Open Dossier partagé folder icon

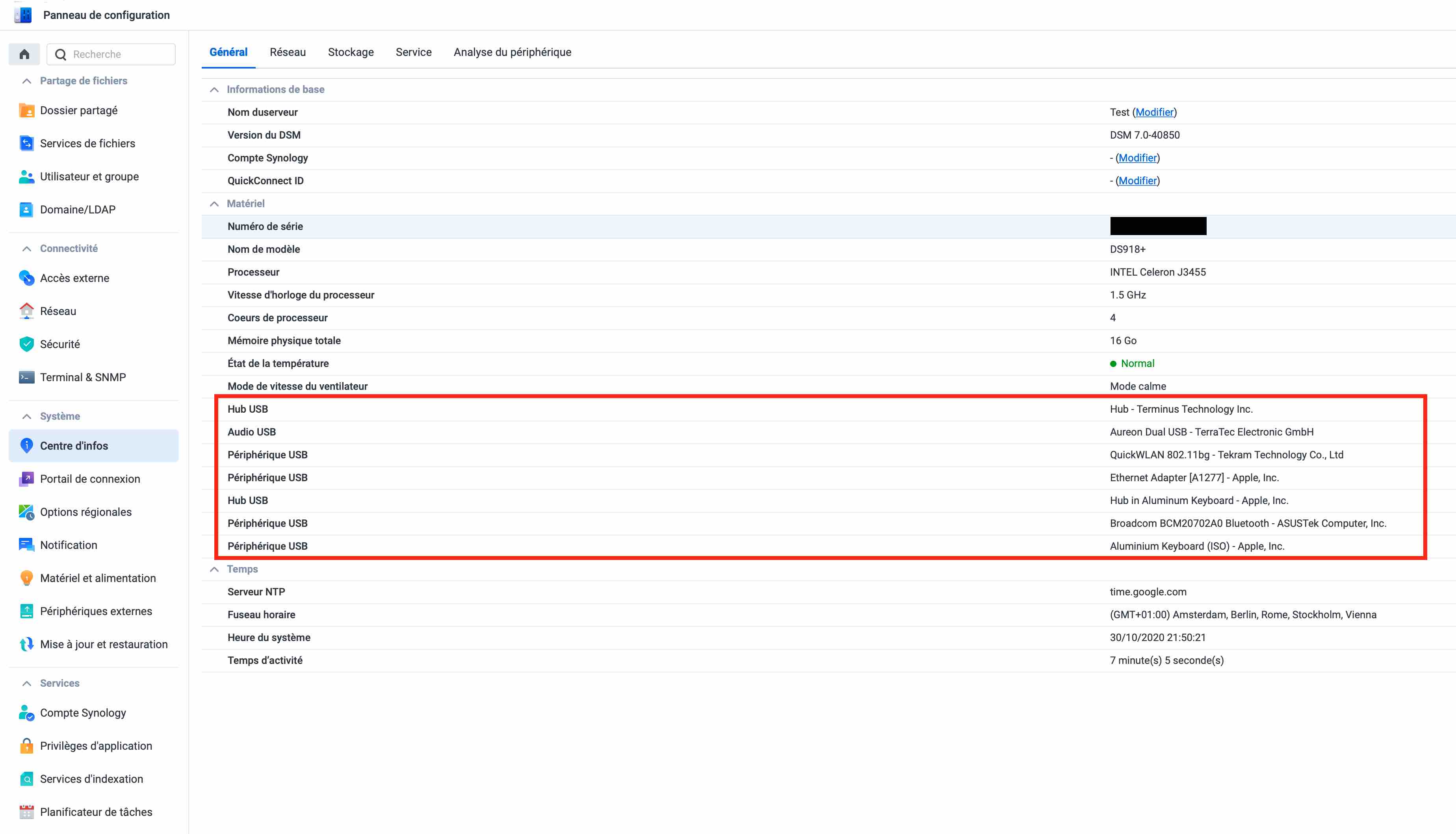tap(26, 111)
